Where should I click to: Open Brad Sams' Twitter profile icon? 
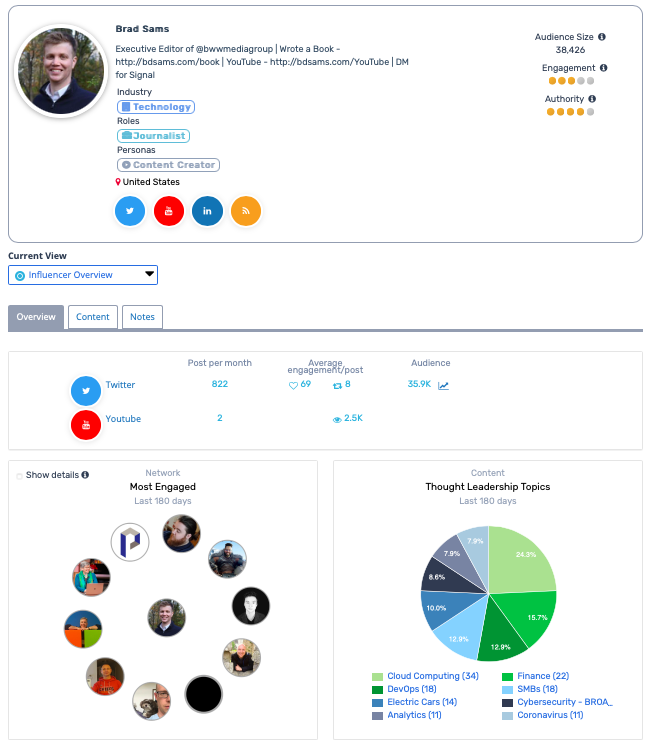pyautogui.click(x=130, y=211)
